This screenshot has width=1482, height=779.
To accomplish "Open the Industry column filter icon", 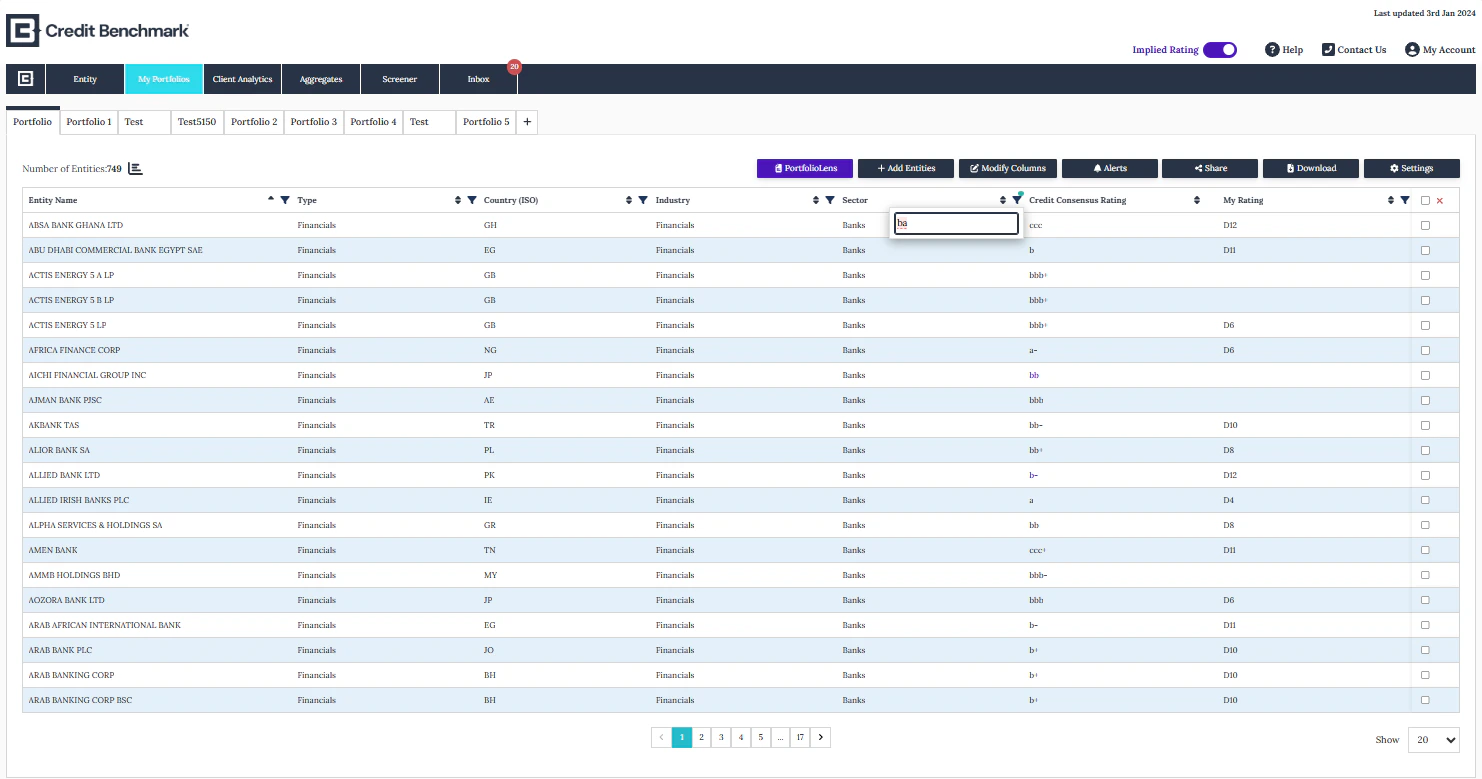I will 829,200.
